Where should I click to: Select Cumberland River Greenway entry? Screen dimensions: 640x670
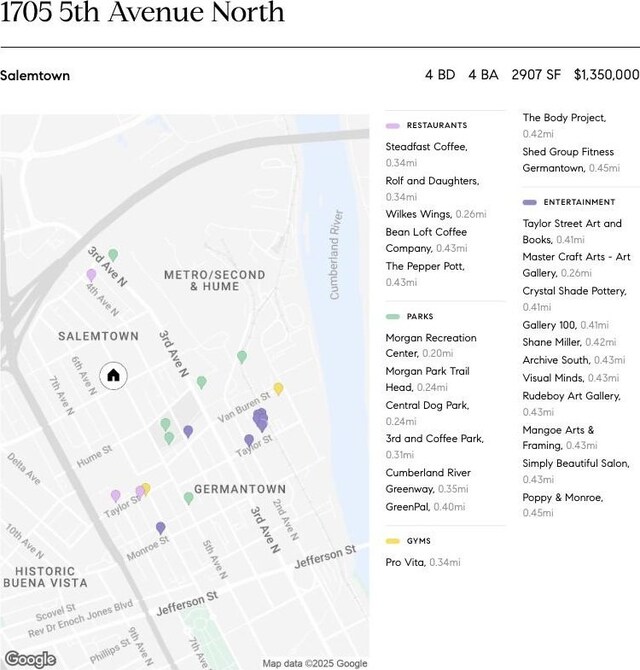point(428,480)
